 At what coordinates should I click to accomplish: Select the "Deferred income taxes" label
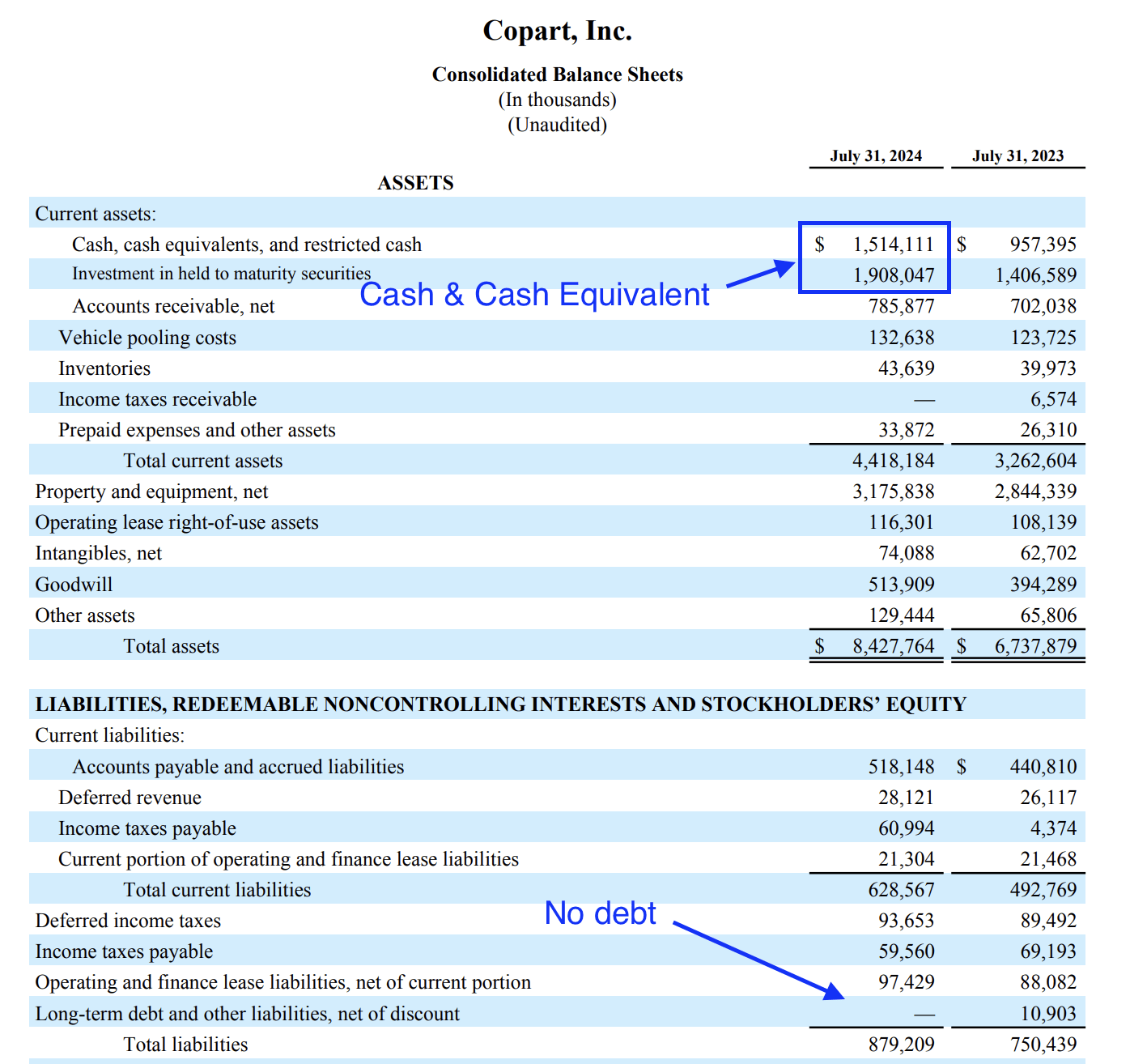tap(128, 921)
